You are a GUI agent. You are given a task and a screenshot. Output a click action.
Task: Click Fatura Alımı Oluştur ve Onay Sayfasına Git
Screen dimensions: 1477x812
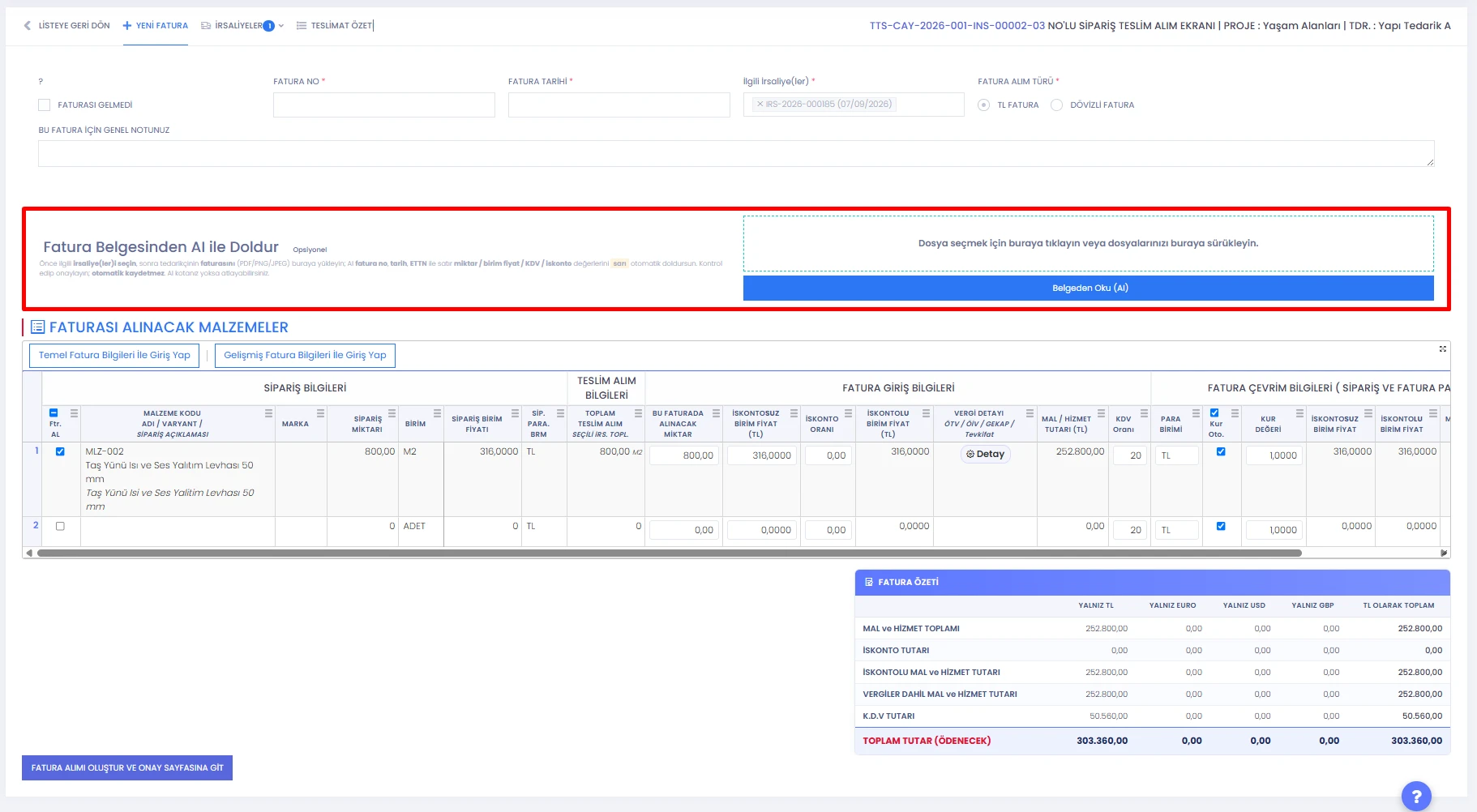(127, 768)
